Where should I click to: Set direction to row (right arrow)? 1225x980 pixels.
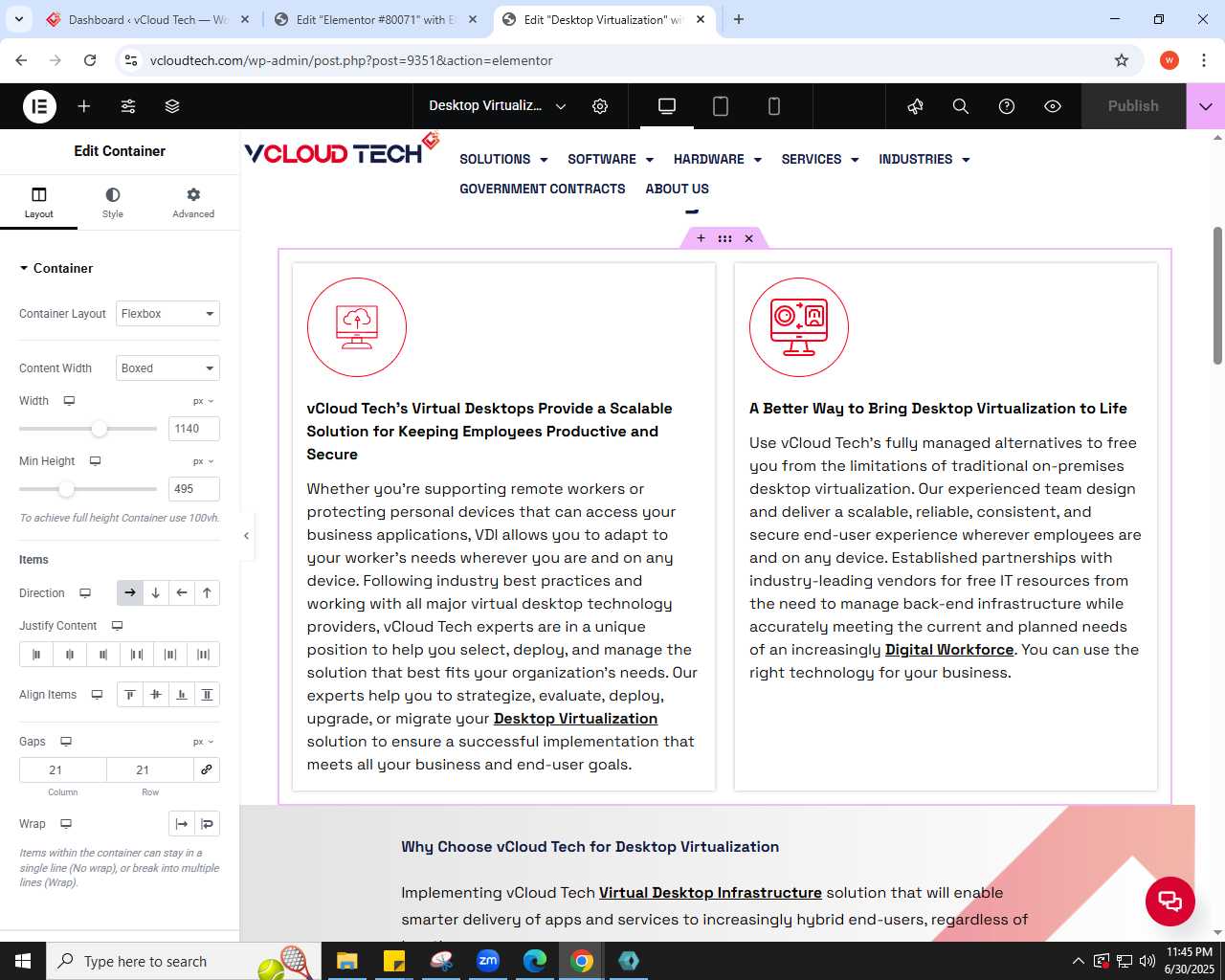pyautogui.click(x=130, y=593)
